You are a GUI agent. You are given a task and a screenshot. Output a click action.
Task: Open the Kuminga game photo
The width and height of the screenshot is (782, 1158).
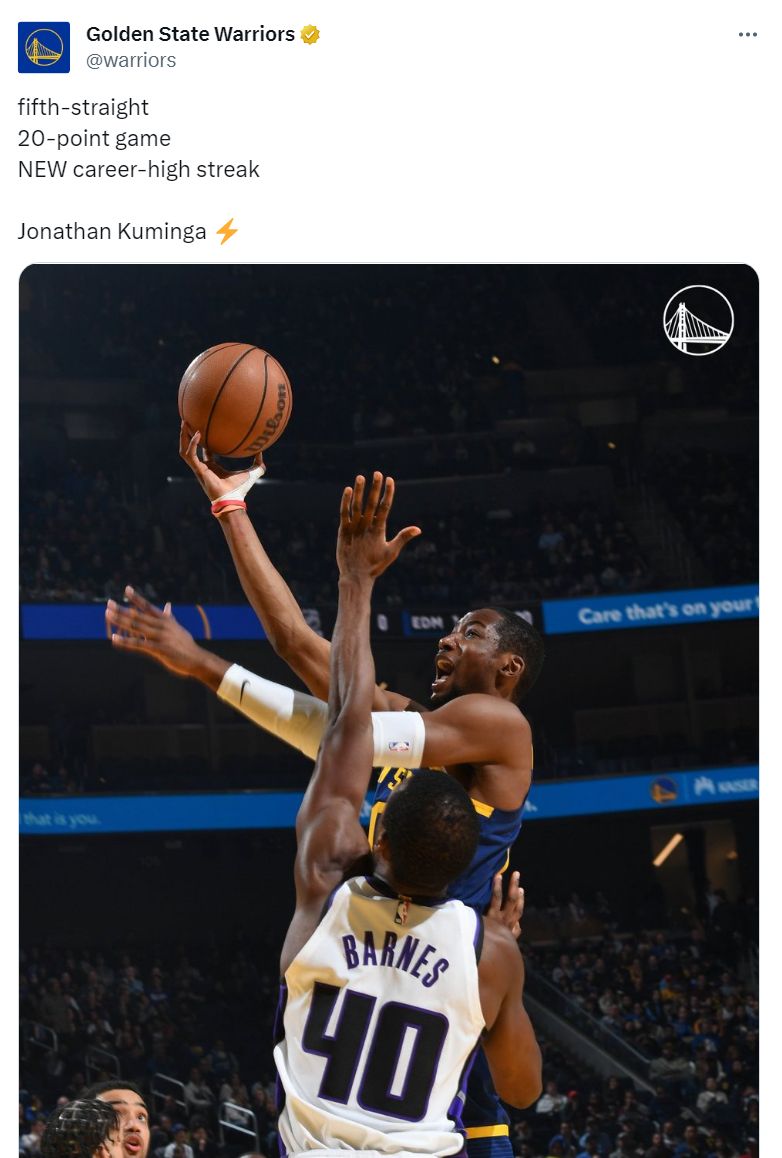pos(389,710)
